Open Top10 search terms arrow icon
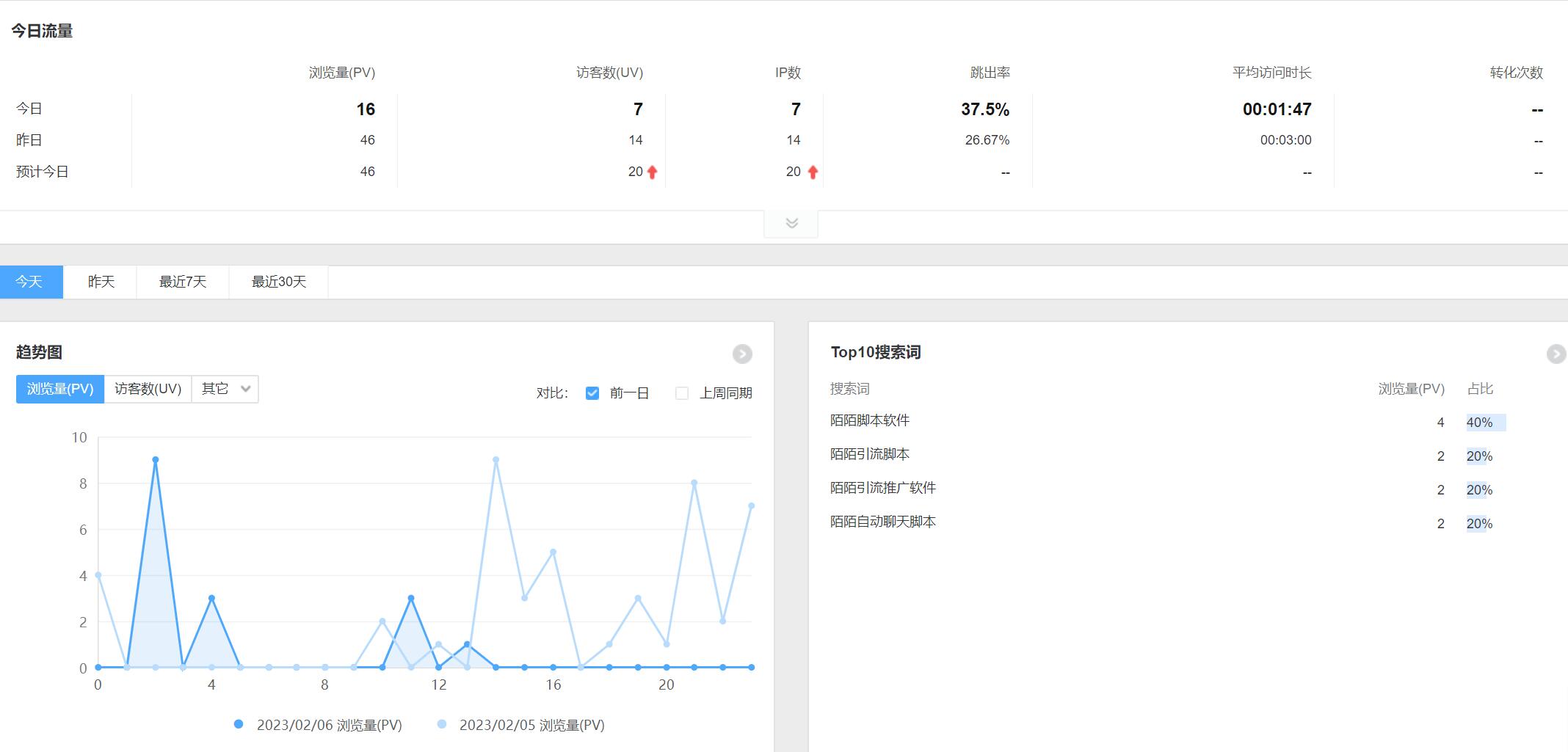The width and height of the screenshot is (1568, 752). click(x=1556, y=354)
